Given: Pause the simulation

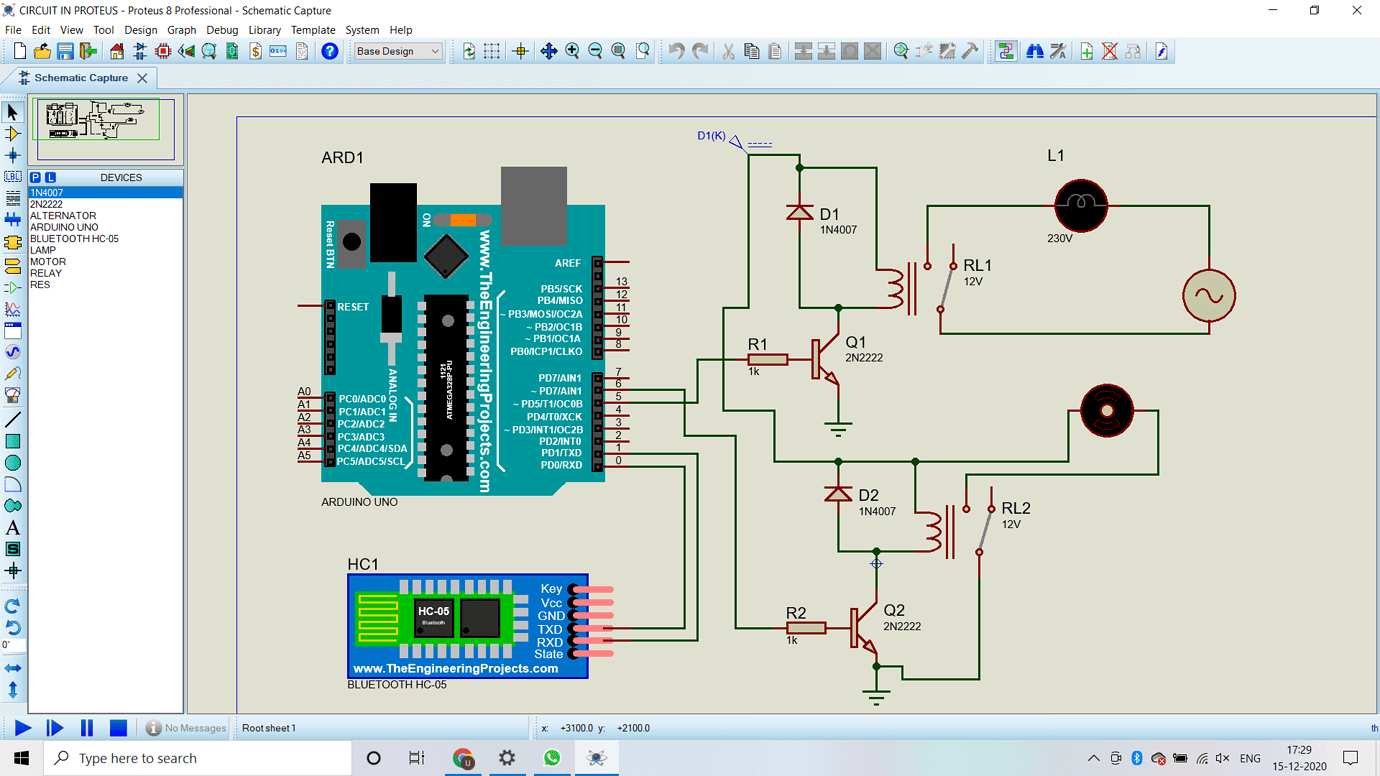Looking at the screenshot, I should [87, 728].
